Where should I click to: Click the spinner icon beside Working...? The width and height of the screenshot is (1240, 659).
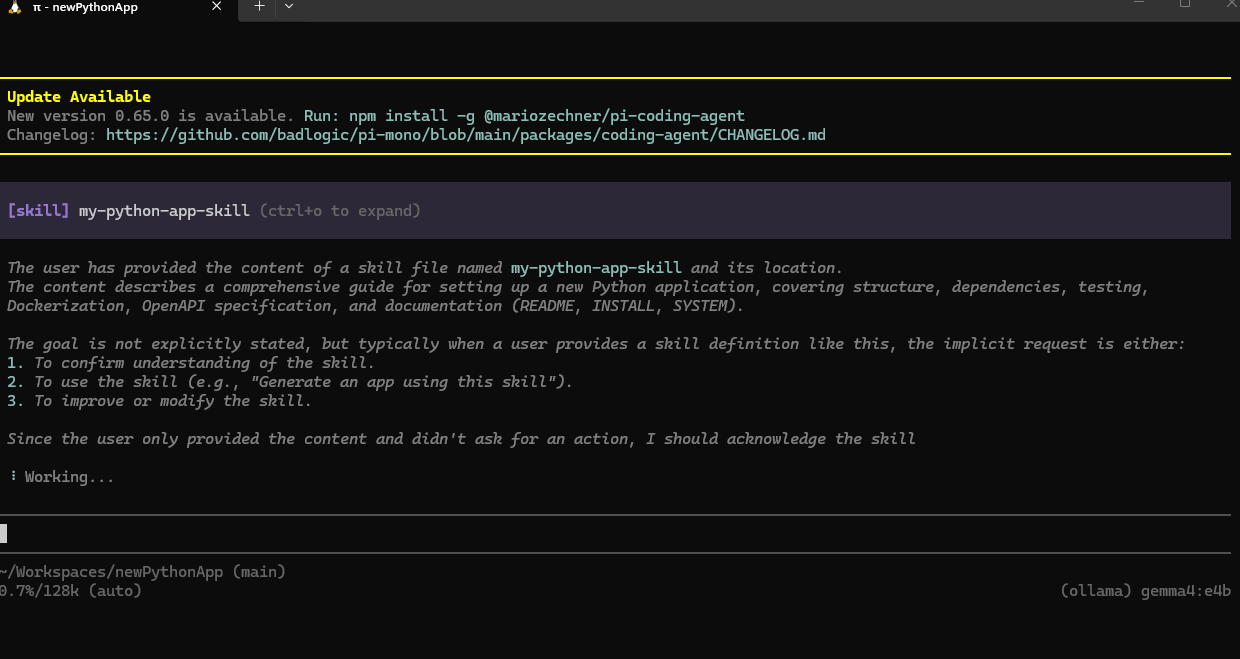click(13, 477)
